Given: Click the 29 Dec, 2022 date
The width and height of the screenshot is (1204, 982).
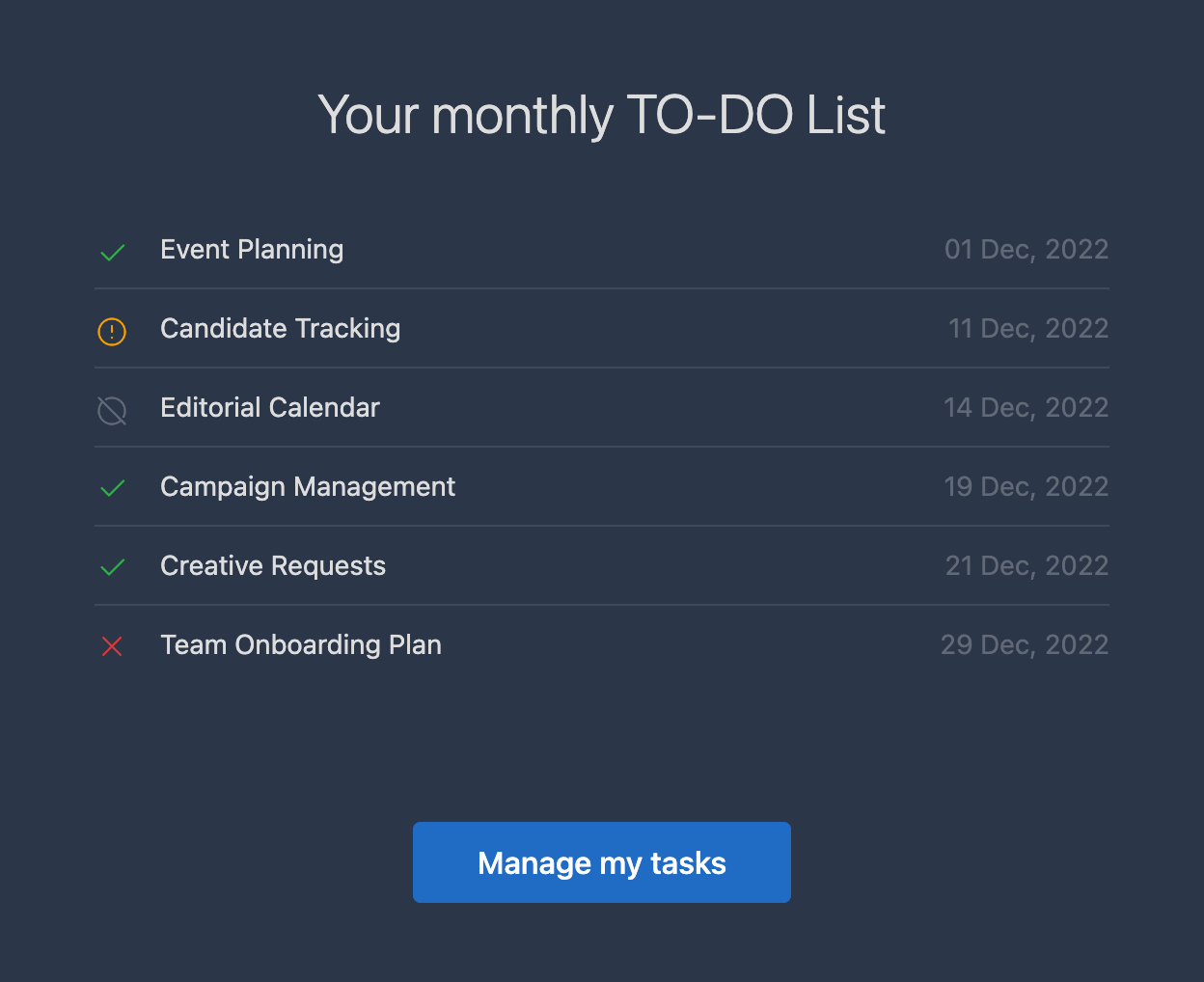Looking at the screenshot, I should (1025, 644).
